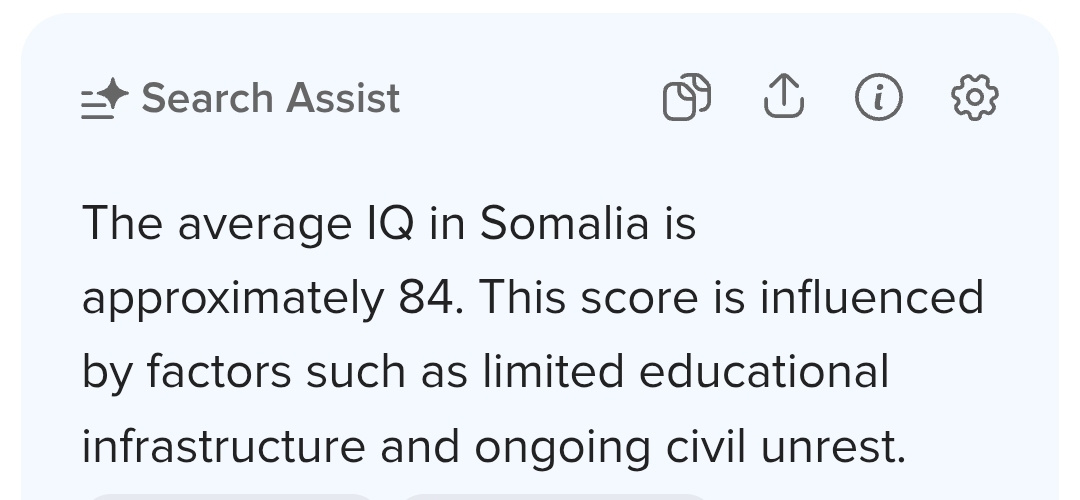Tap the phrase "civil unrest" in the answer
The image size is (1080, 500).
(788, 445)
